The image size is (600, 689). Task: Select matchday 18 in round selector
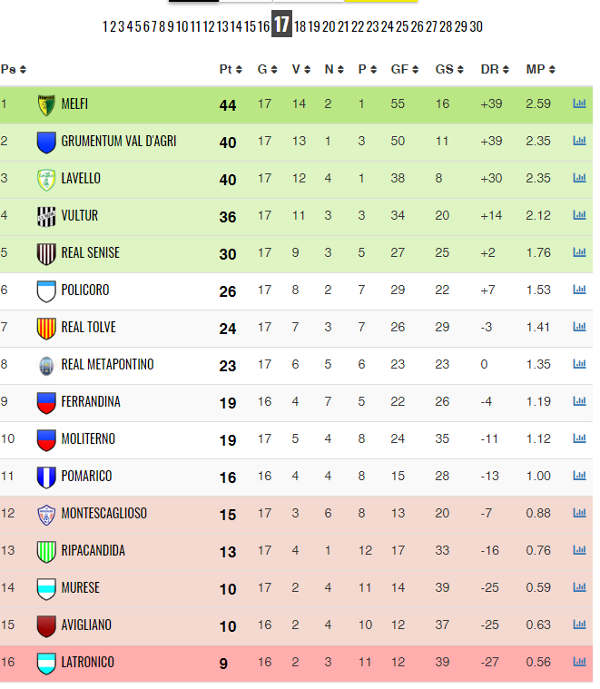pos(300,27)
